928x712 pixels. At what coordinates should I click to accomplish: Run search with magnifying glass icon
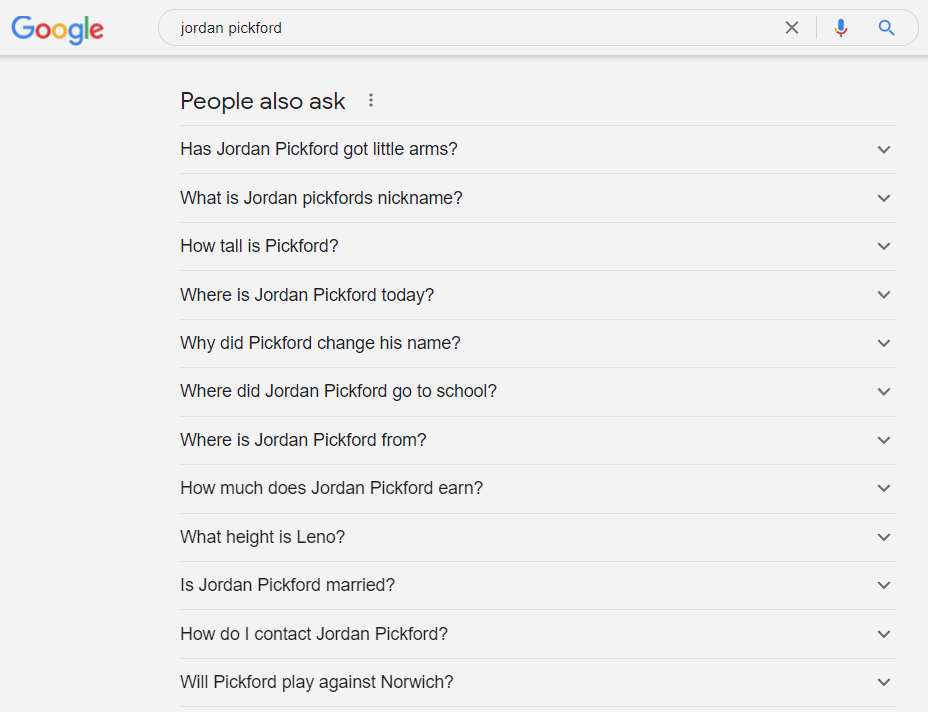tap(886, 28)
